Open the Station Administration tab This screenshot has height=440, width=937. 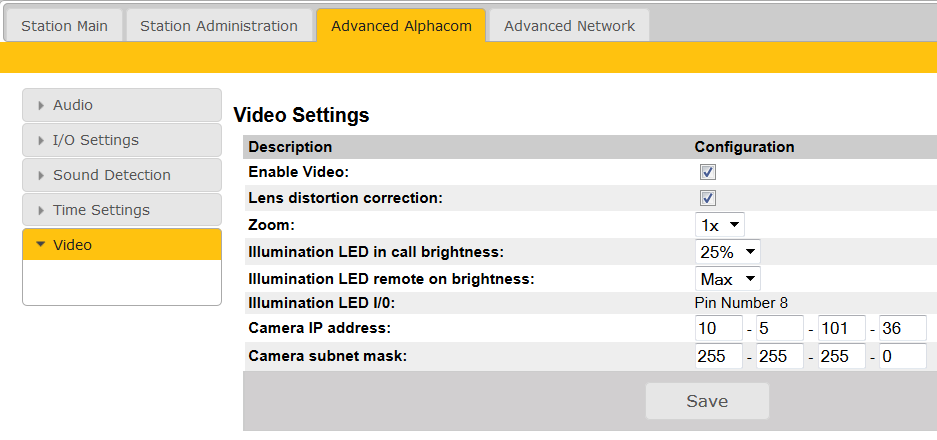coord(219,26)
